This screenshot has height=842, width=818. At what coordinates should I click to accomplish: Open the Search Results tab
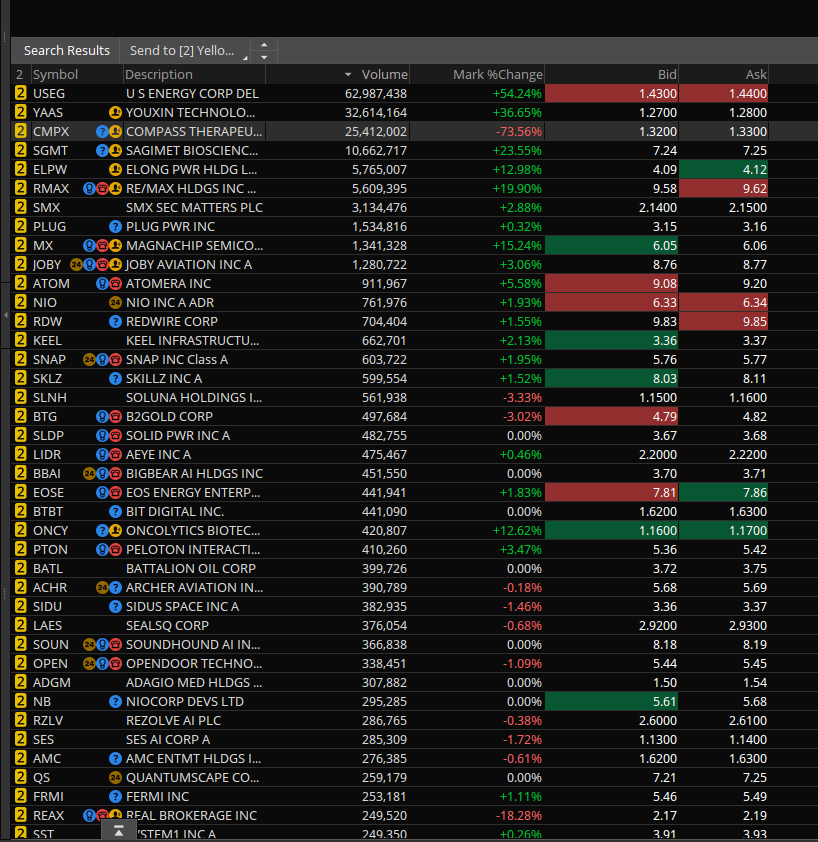point(66,50)
